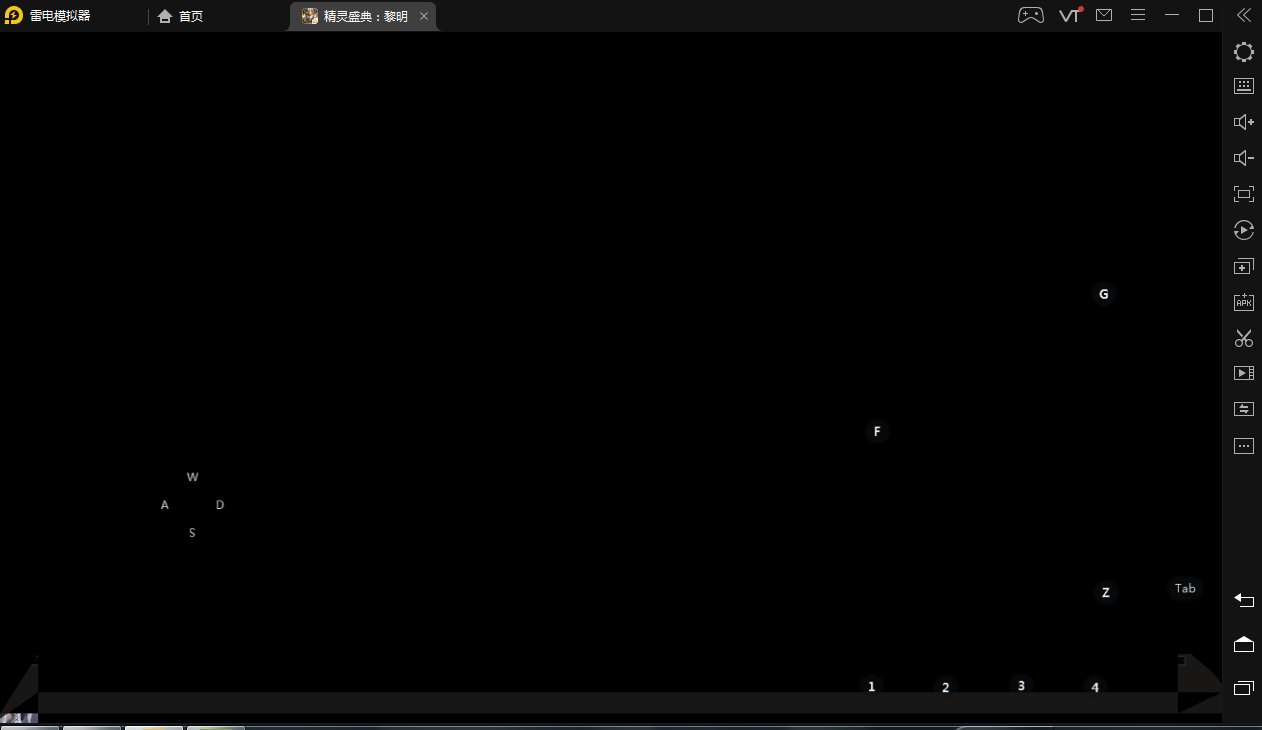Install an APK via the APK icon
Screen dimensions: 1262x730
(x=1243, y=302)
